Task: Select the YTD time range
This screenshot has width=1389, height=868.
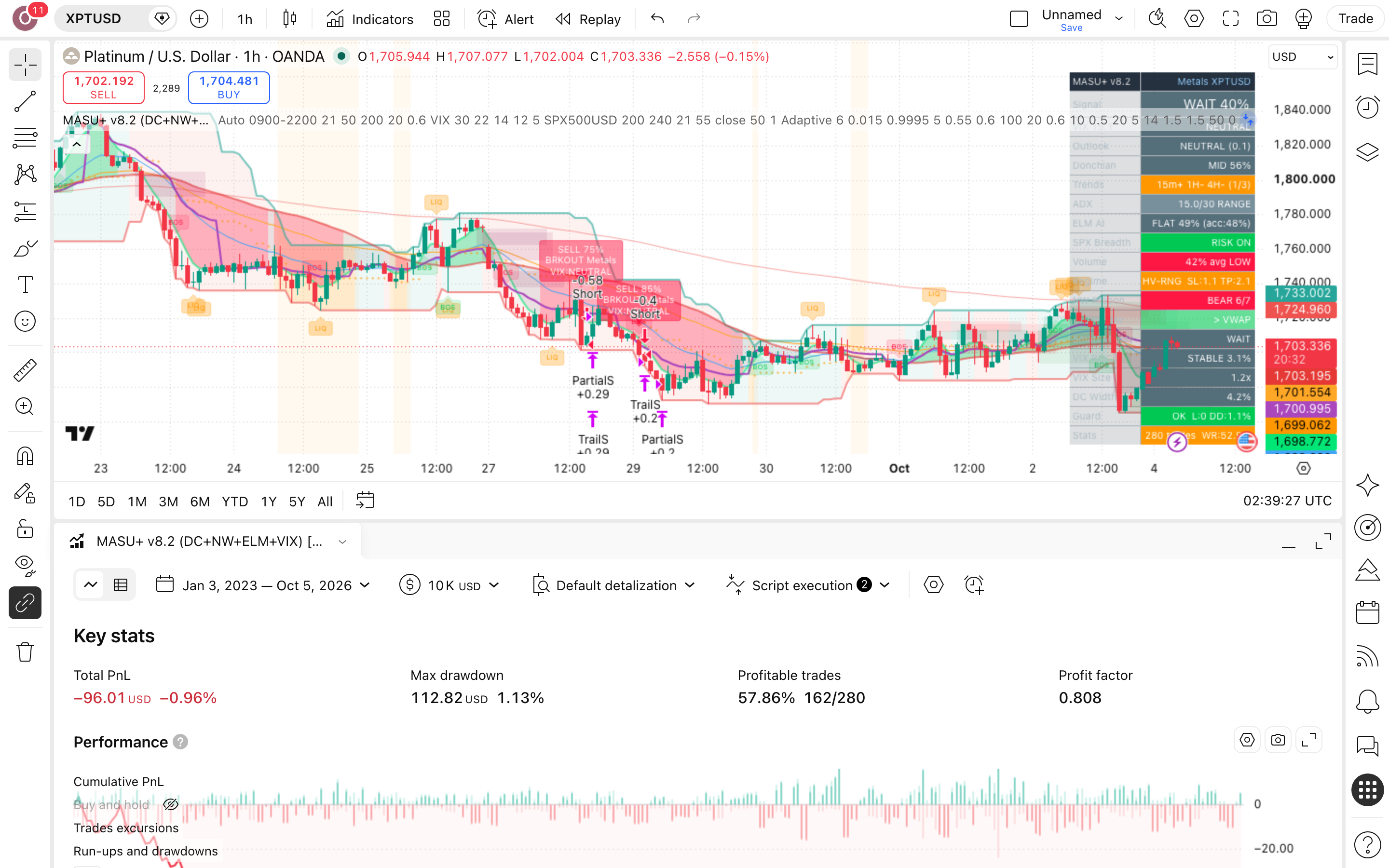Action: (235, 501)
